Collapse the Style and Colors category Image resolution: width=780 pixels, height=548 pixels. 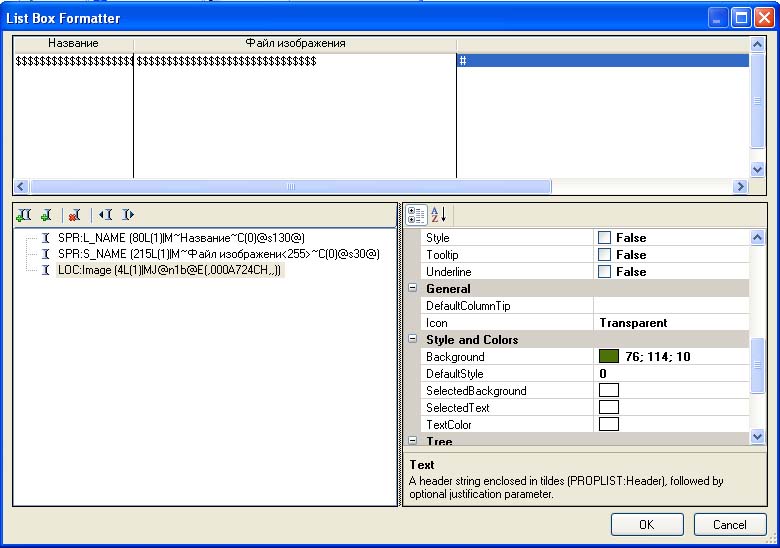(412, 340)
